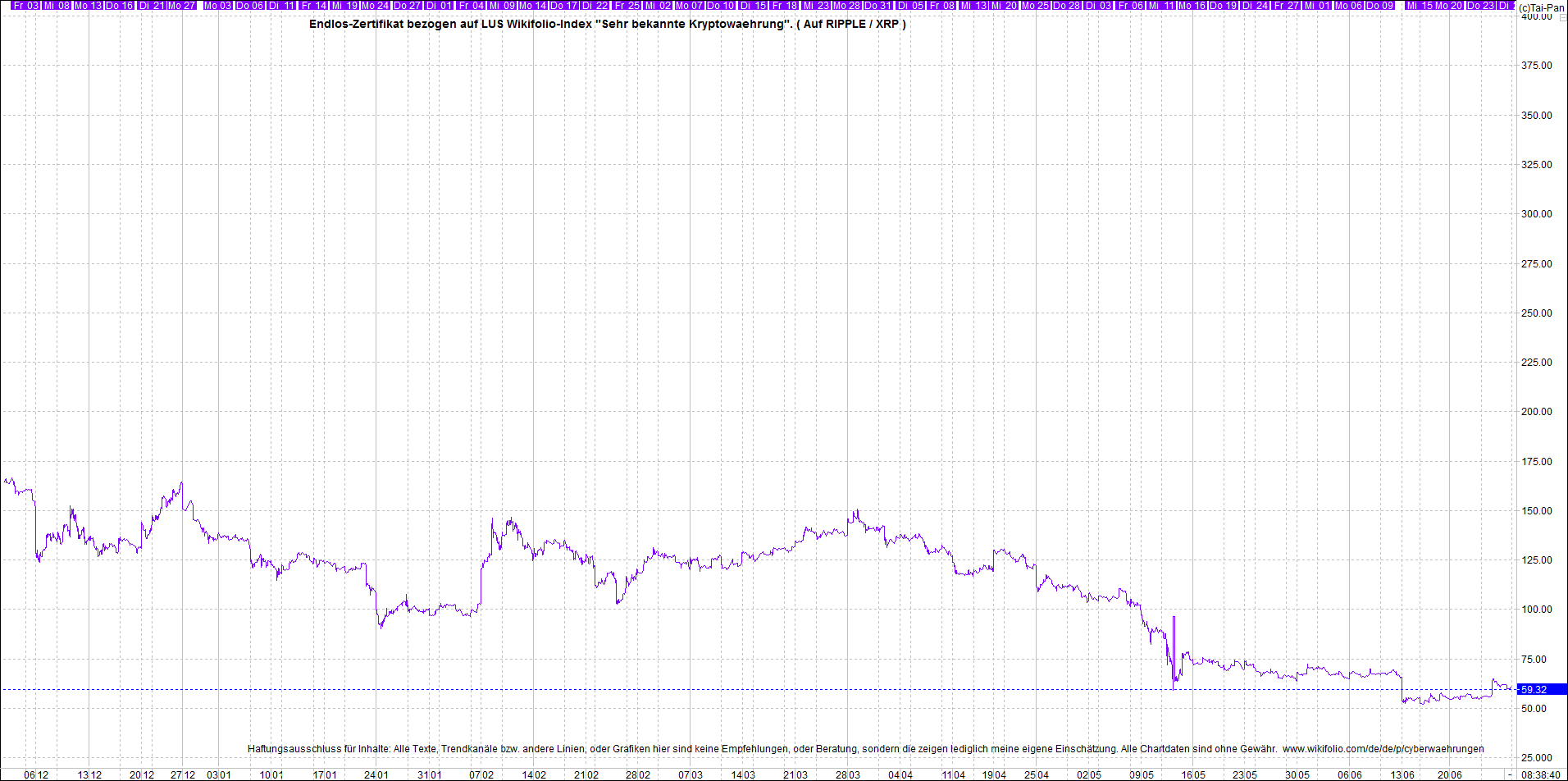Click the 13.12 date on the bottom axis

point(89,775)
